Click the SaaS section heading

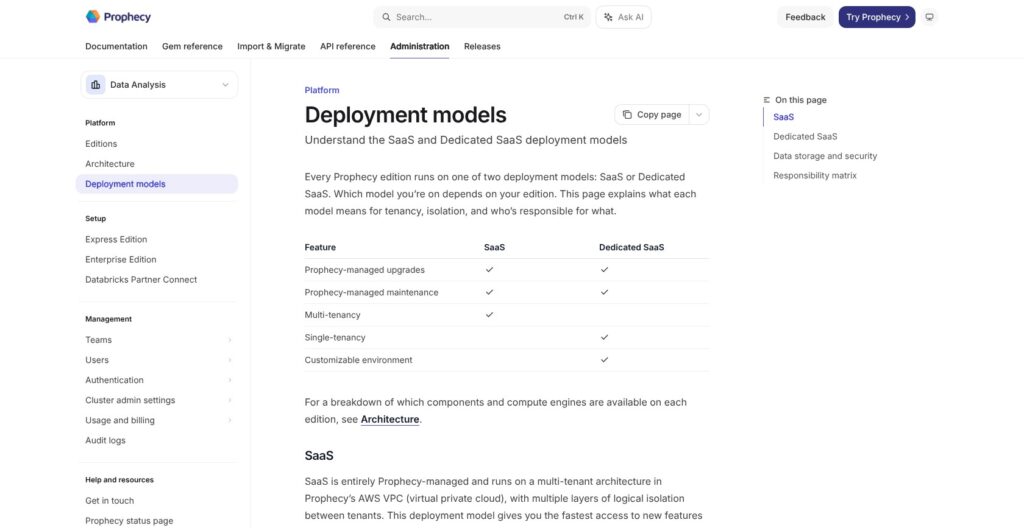tap(319, 455)
